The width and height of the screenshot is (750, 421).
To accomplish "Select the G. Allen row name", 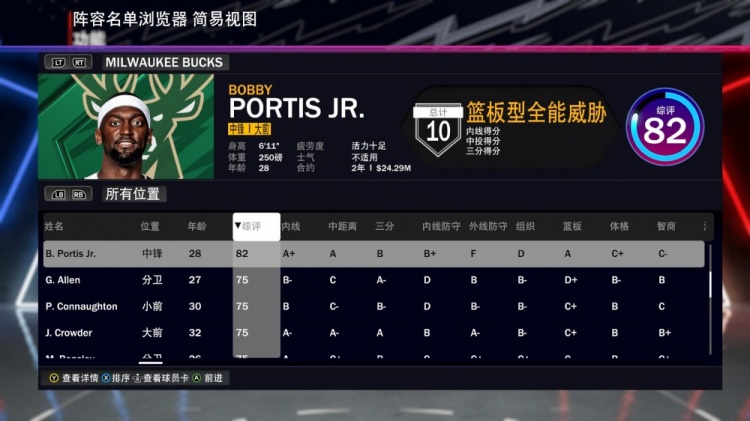I will click(63, 280).
